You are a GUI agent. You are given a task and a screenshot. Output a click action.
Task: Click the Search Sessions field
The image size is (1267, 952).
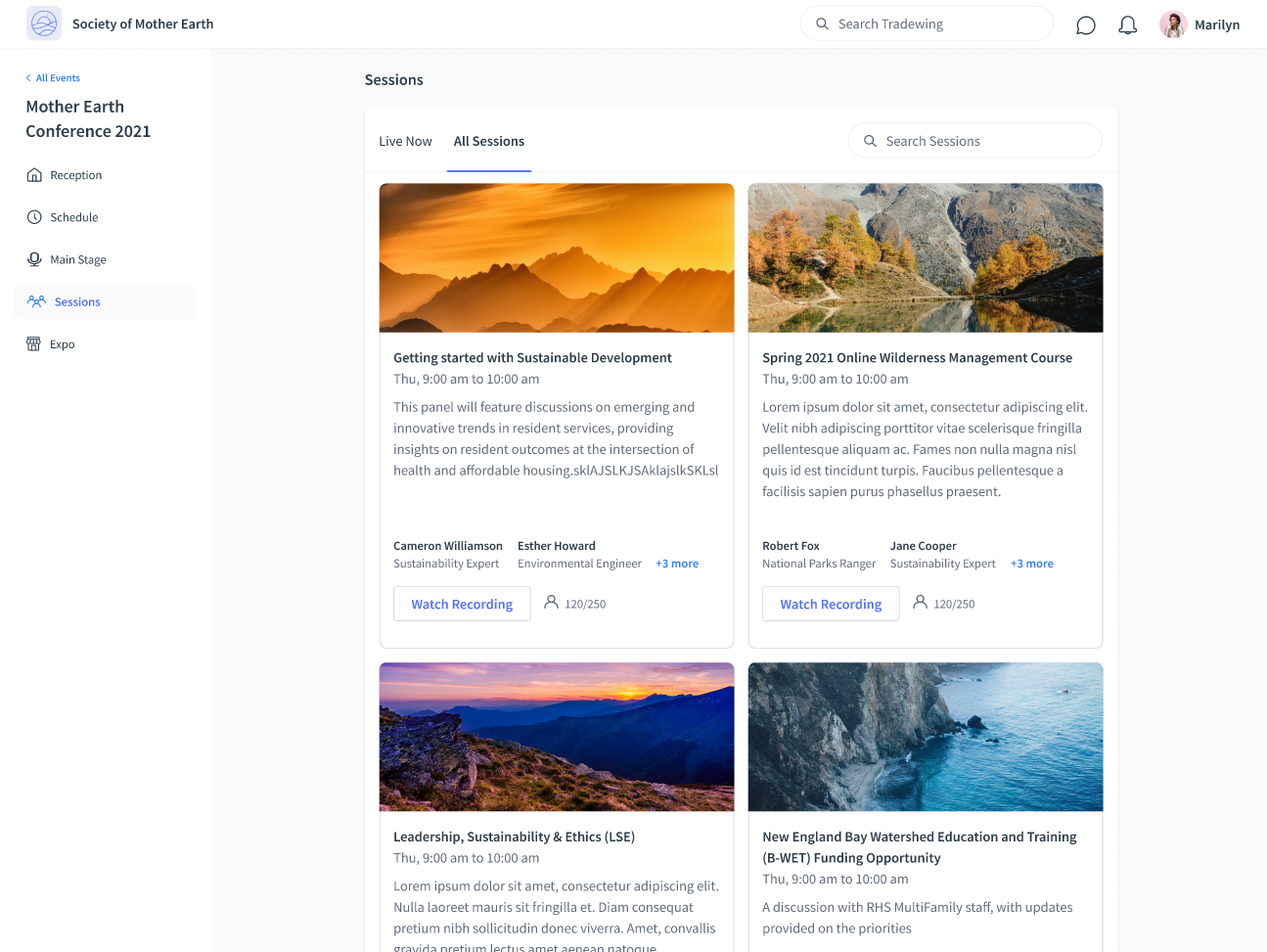[975, 141]
